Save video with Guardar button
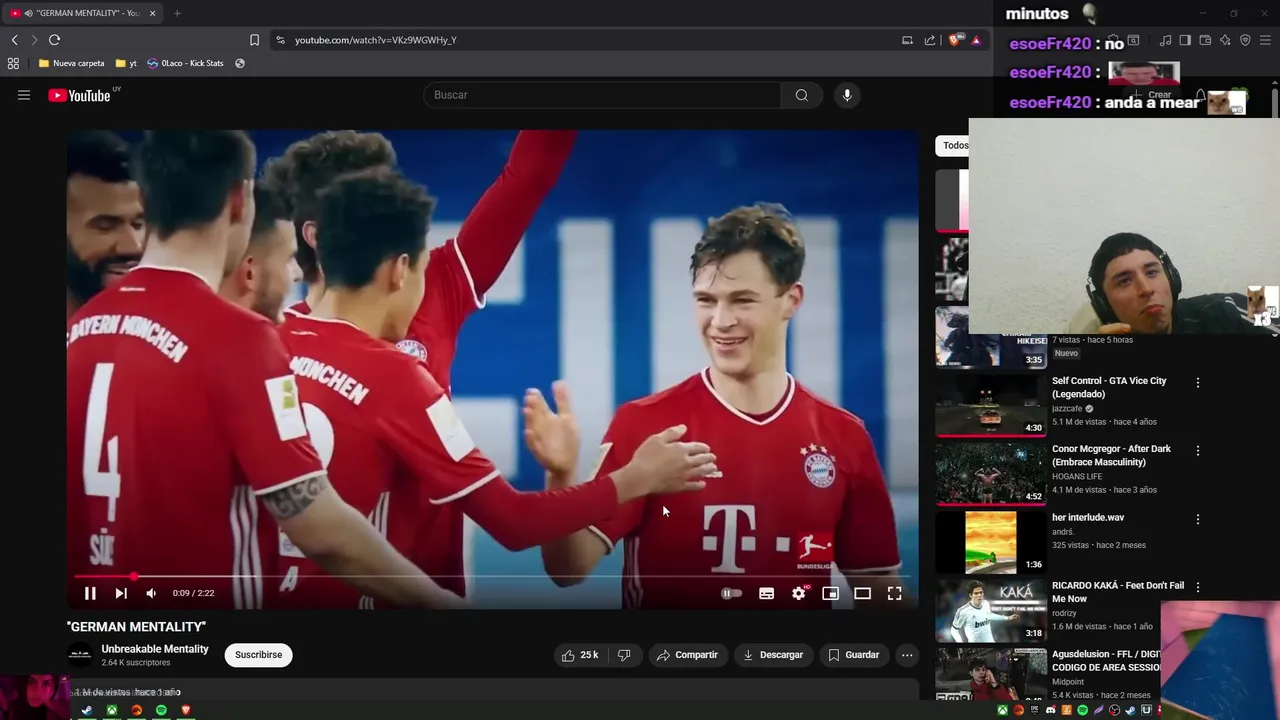 [x=854, y=655]
